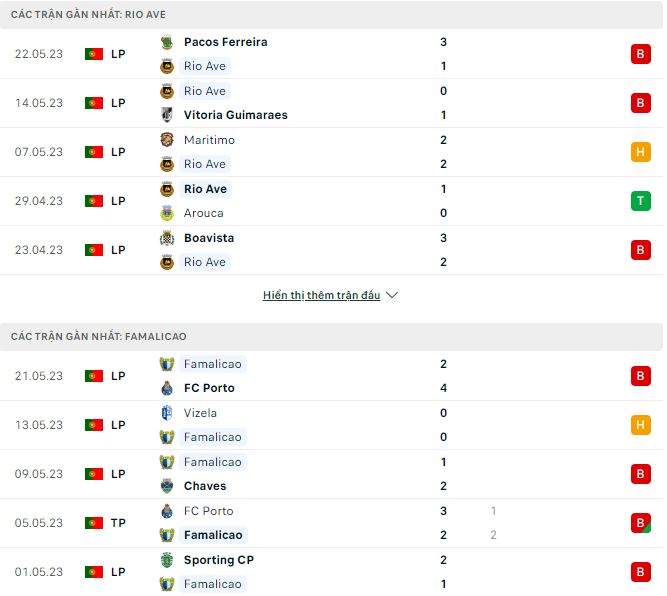The width and height of the screenshot is (667, 596).
Task: Click the Boavista club crest icon
Action: click(x=167, y=238)
